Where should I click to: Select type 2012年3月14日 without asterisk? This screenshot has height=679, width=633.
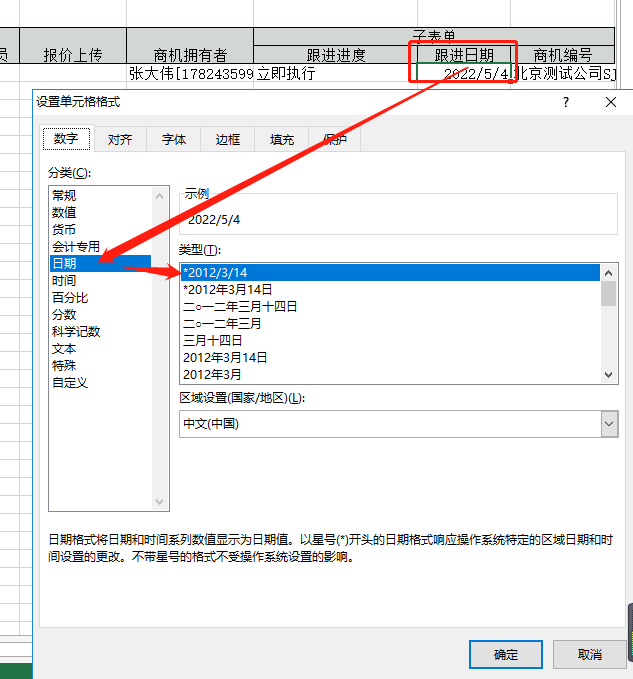click(390, 357)
